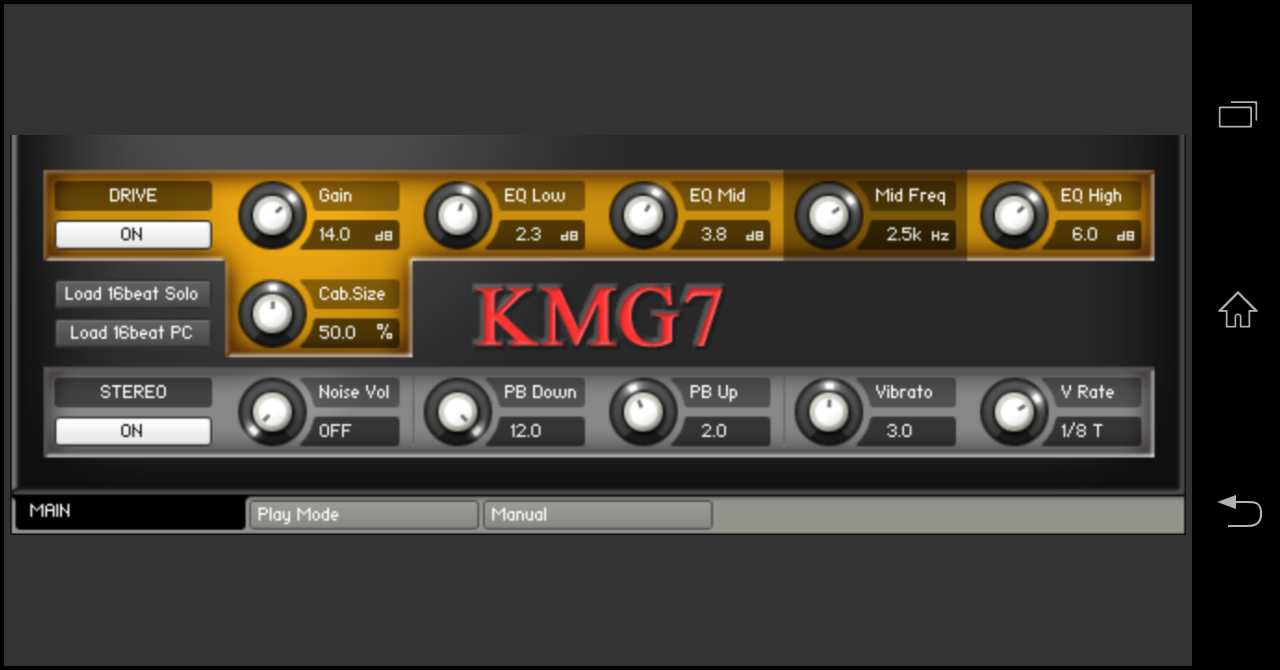
Task: Click the EQ Mid knob
Action: [643, 215]
